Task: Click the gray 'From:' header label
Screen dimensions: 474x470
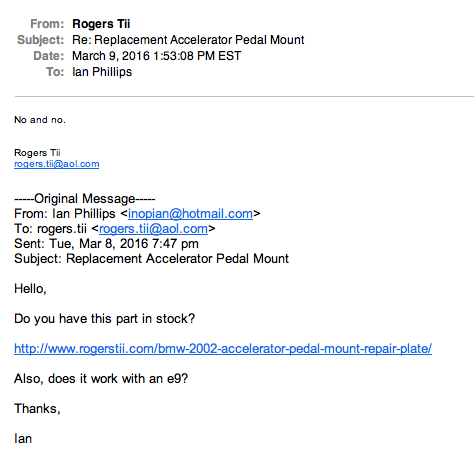Action: (x=47, y=24)
